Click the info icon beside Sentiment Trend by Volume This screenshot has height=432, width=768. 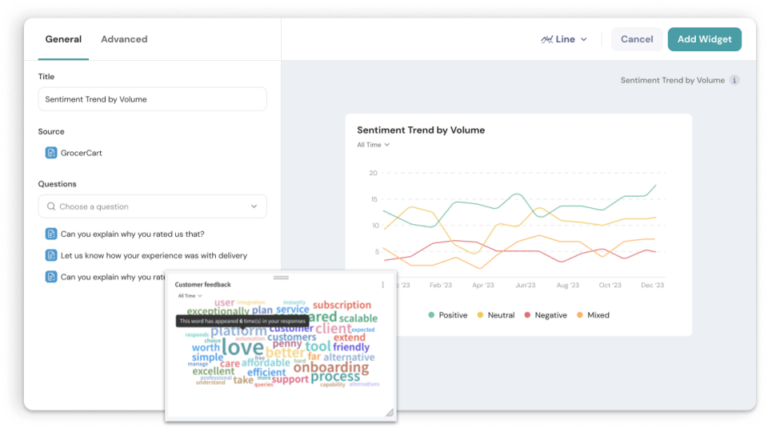(734, 80)
